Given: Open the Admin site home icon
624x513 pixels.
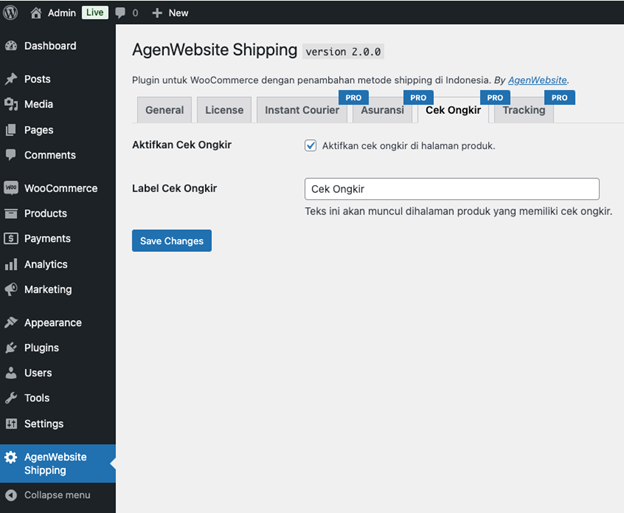Looking at the screenshot, I should point(37,13).
